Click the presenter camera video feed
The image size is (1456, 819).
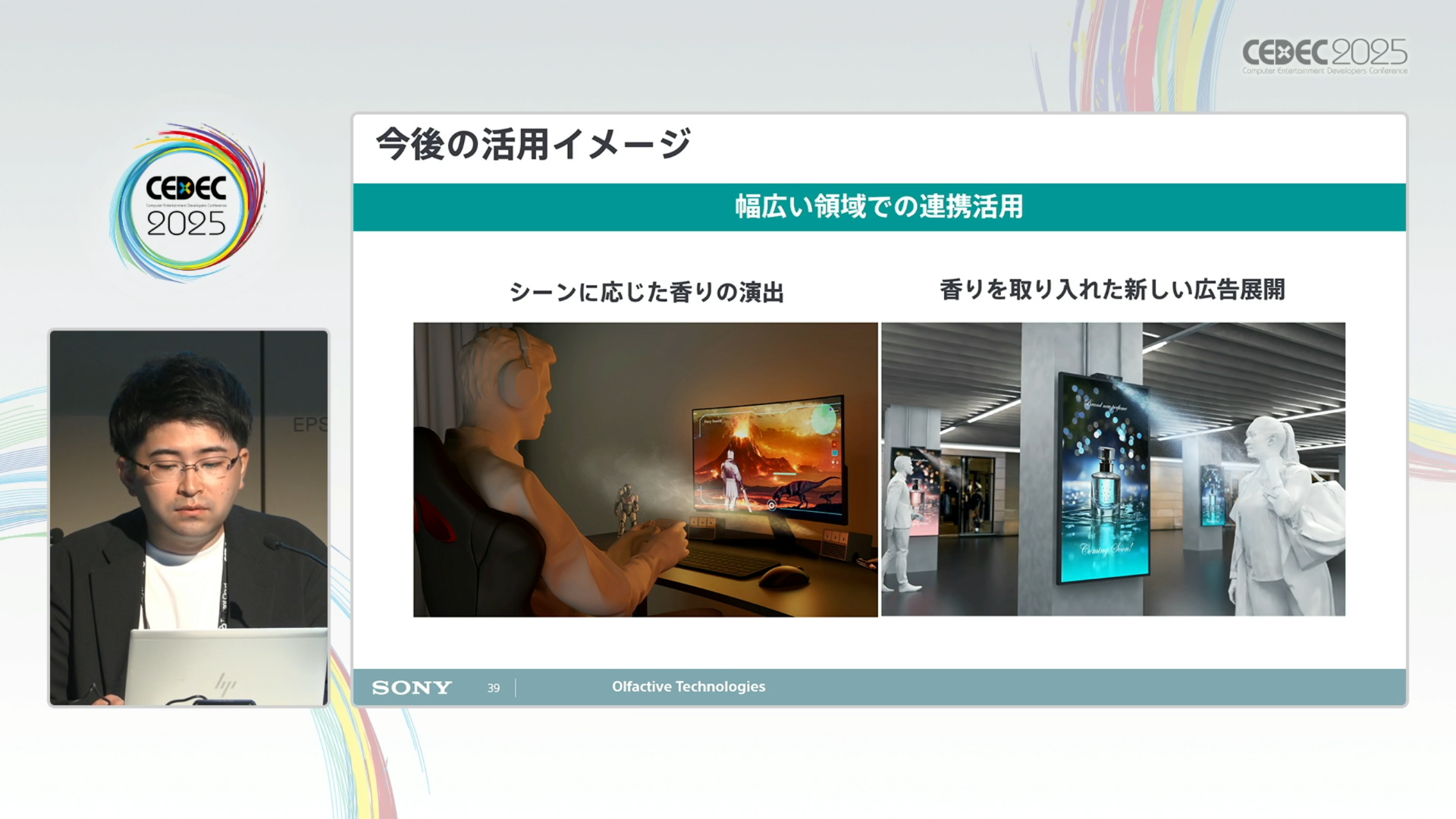189,517
